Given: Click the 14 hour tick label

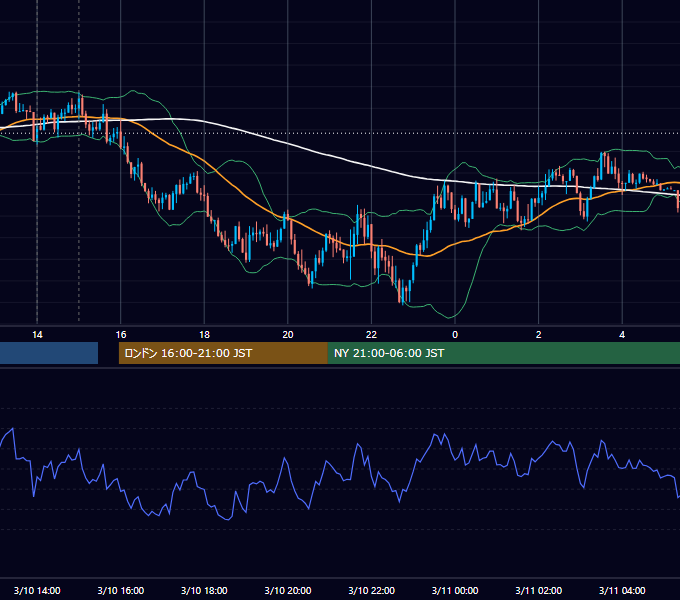Looking at the screenshot, I should point(37,335).
